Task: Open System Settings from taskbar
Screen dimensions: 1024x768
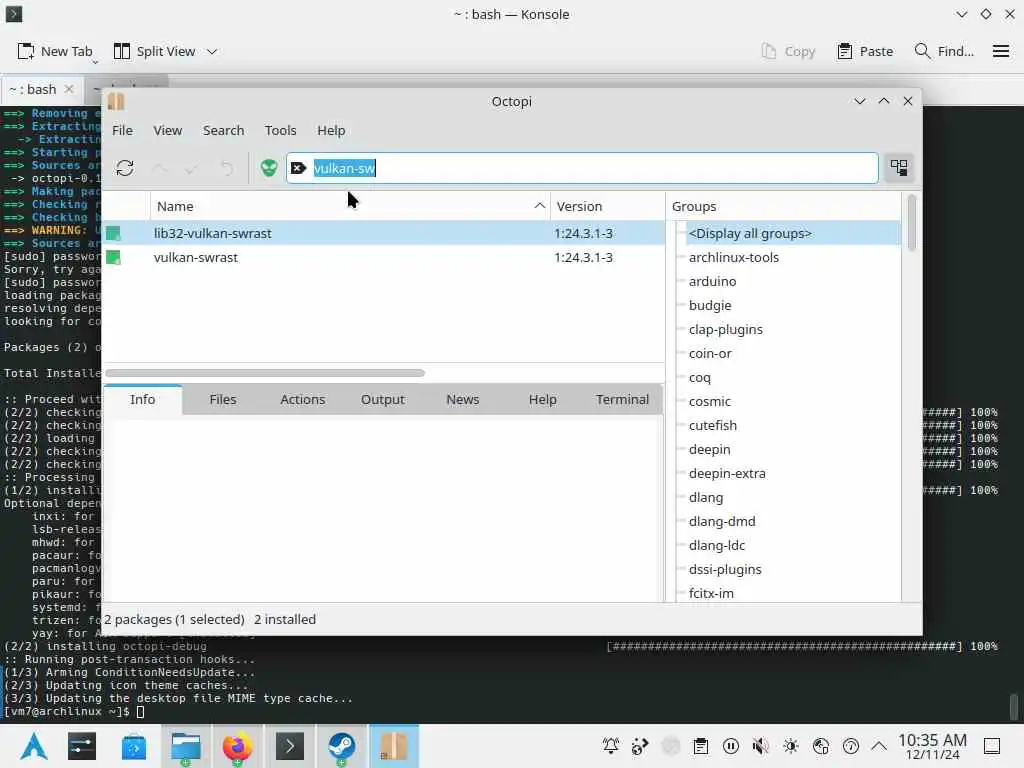Action: point(82,746)
